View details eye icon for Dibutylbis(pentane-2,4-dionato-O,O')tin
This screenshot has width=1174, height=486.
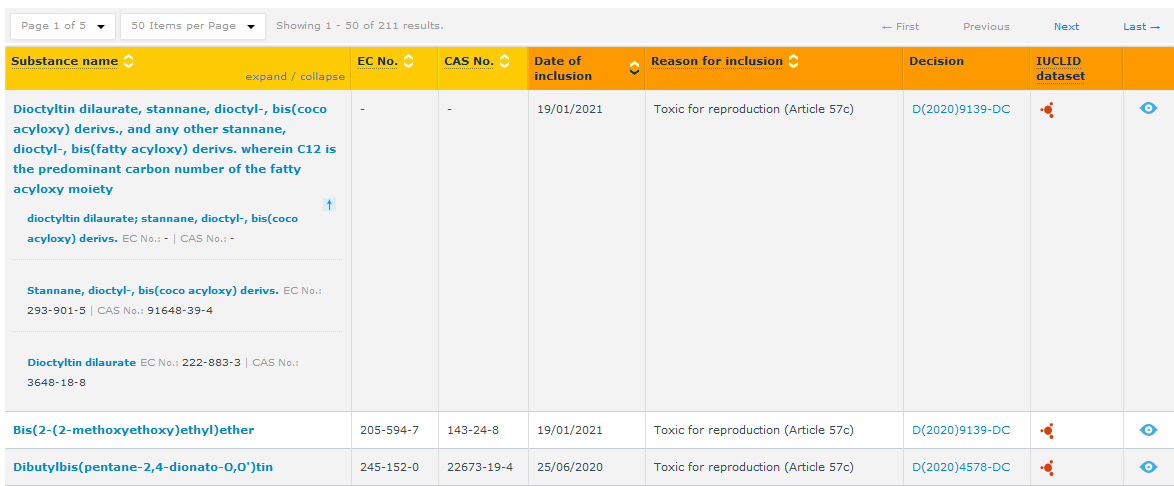[x=1148, y=467]
